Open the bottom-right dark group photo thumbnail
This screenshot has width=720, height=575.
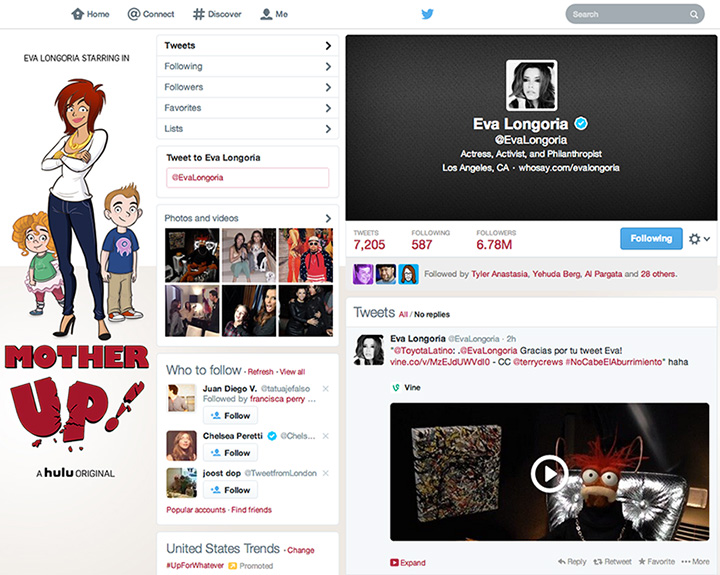pos(306,311)
